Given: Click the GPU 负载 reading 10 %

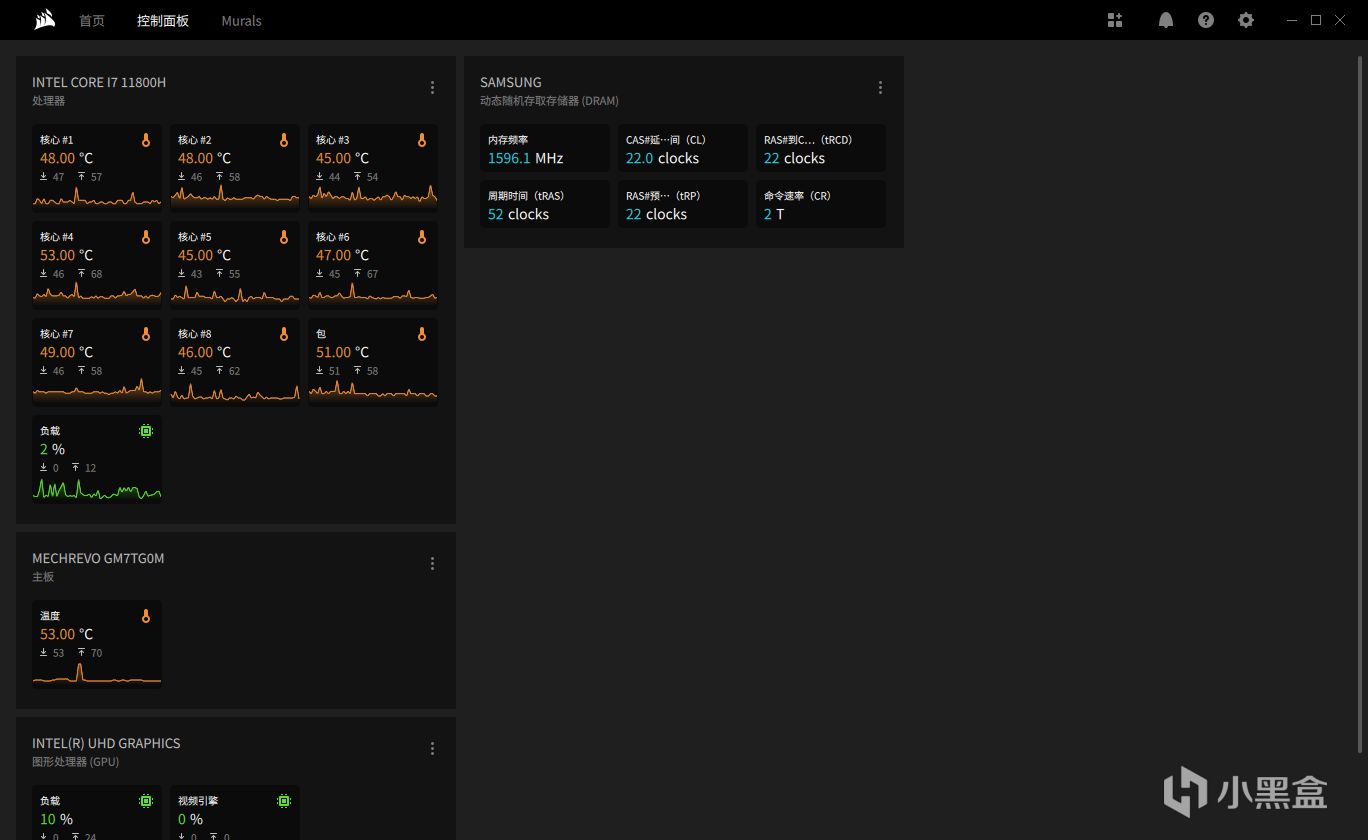Looking at the screenshot, I should tap(56, 819).
